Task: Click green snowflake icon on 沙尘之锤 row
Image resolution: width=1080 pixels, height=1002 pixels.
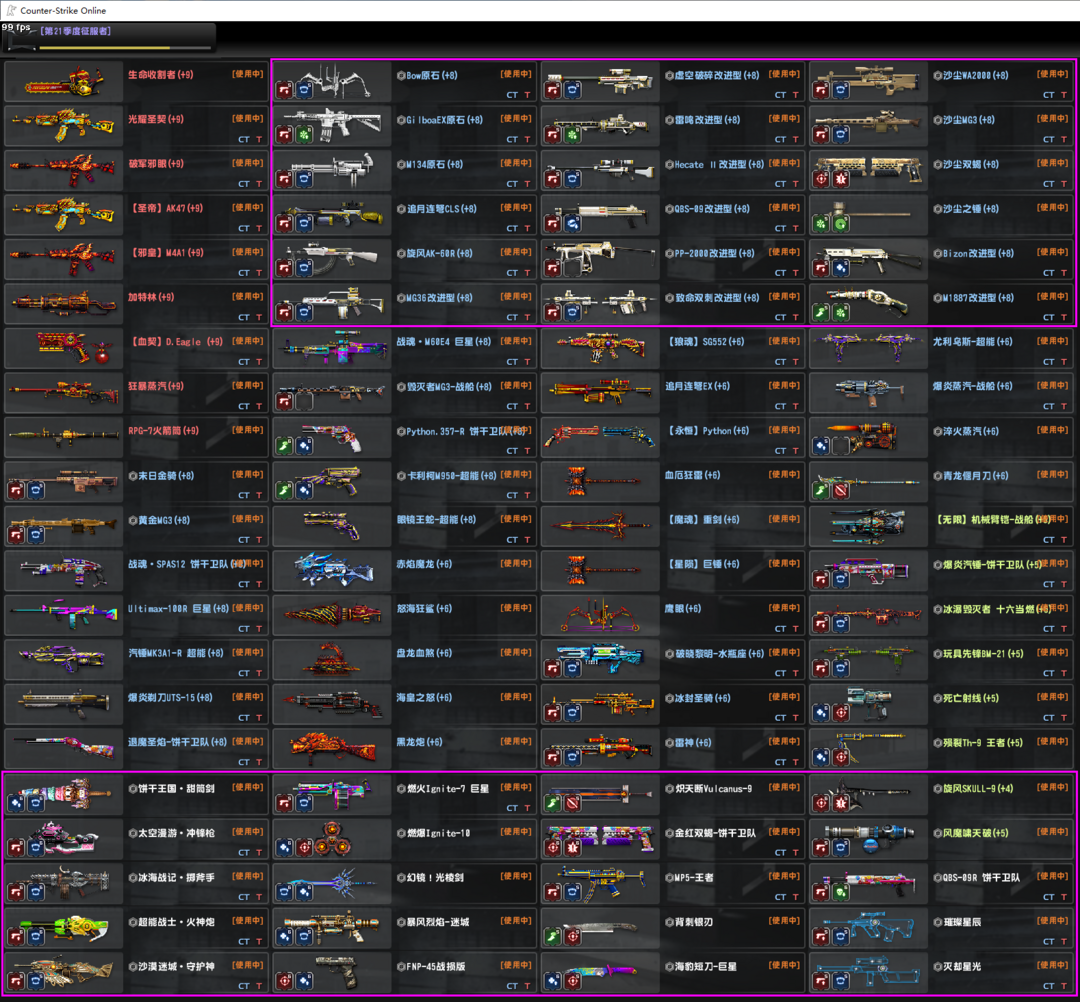Action: [x=820, y=223]
